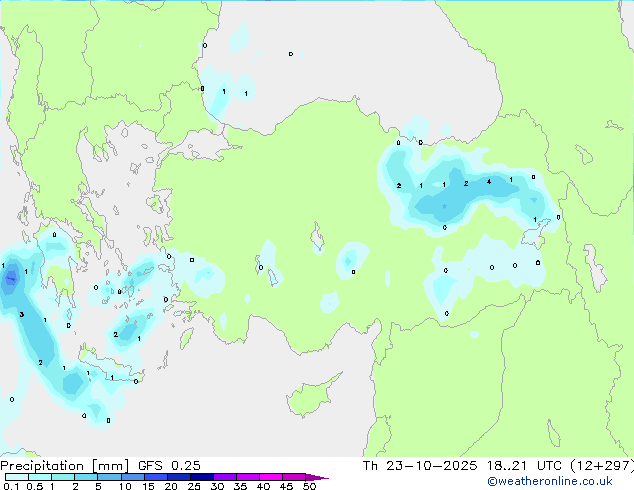Image resolution: width=634 pixels, height=490 pixels.
Task: Click the legend scale label '45'
Action: point(287,486)
